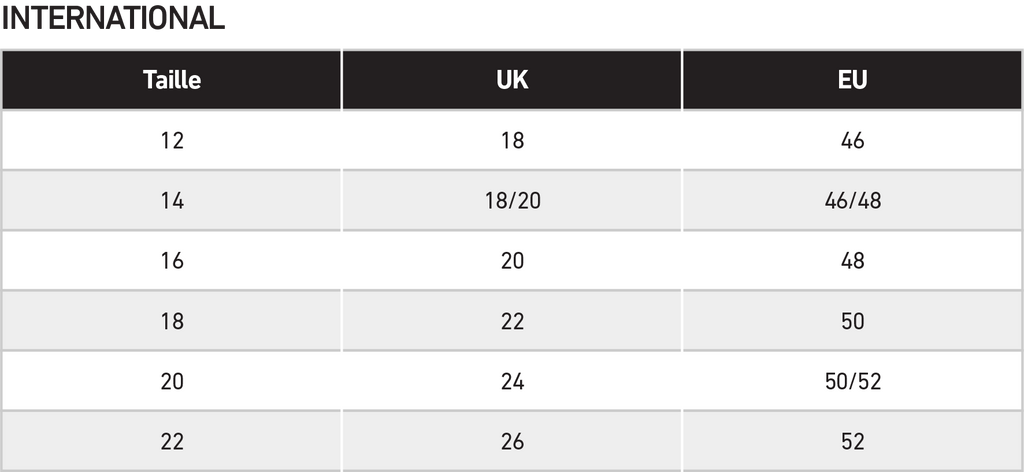Click the EU cell showing 50 alone

click(x=852, y=321)
